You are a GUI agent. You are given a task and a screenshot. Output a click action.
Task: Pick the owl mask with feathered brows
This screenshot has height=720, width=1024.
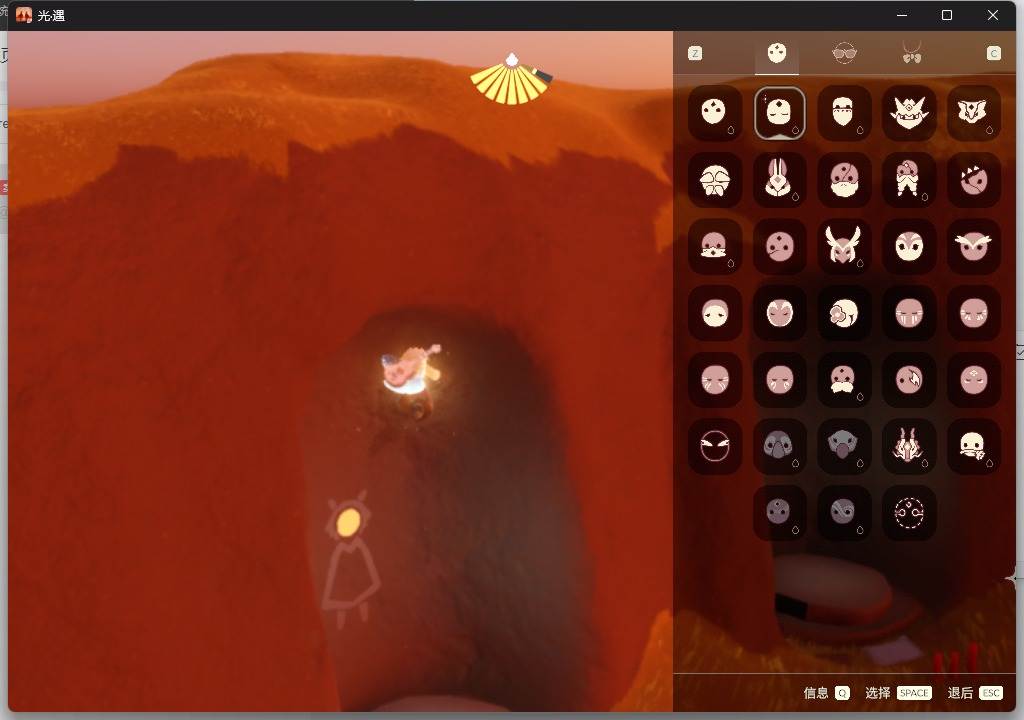point(973,246)
